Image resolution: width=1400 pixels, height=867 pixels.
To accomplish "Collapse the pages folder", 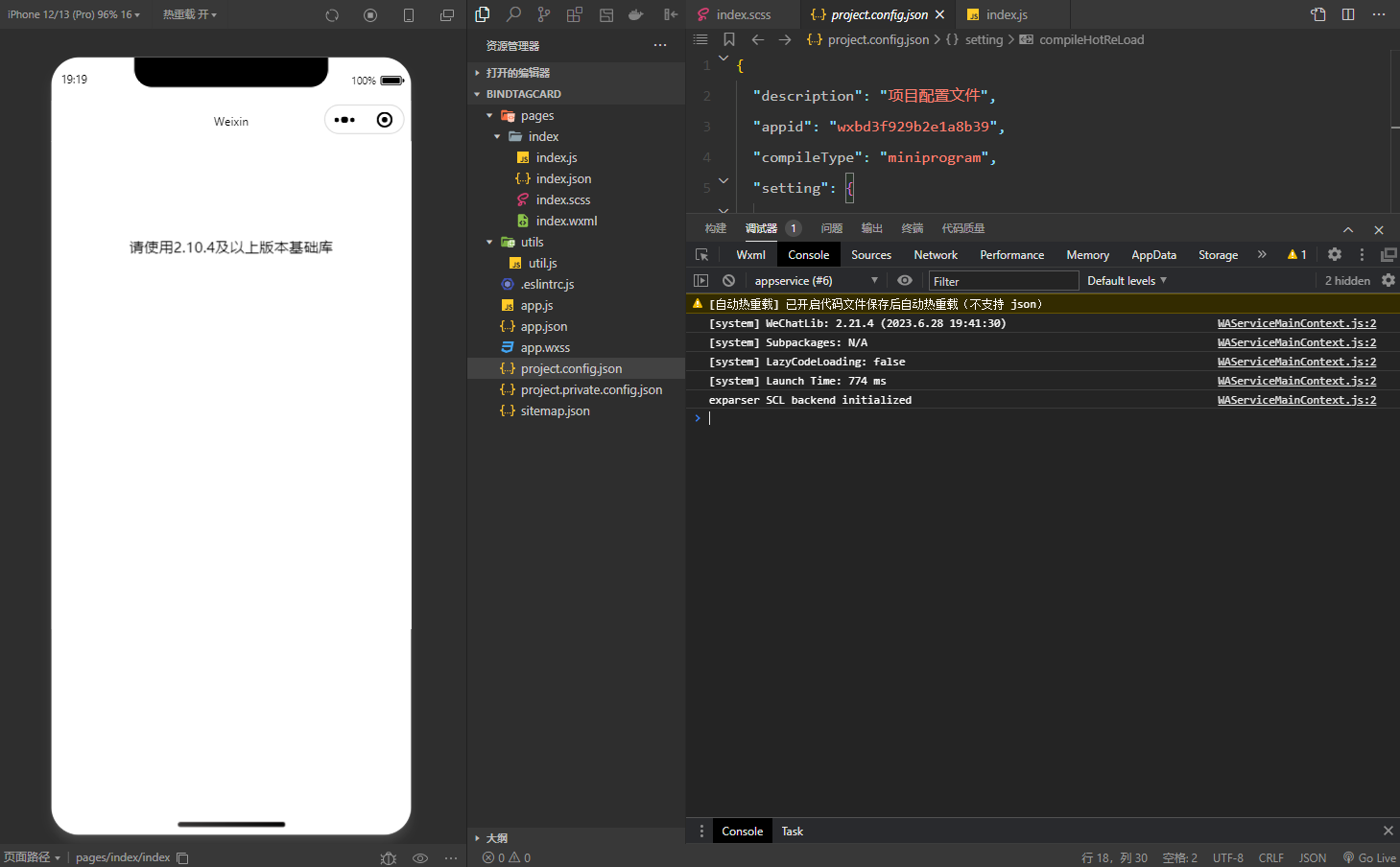I will (x=489, y=116).
